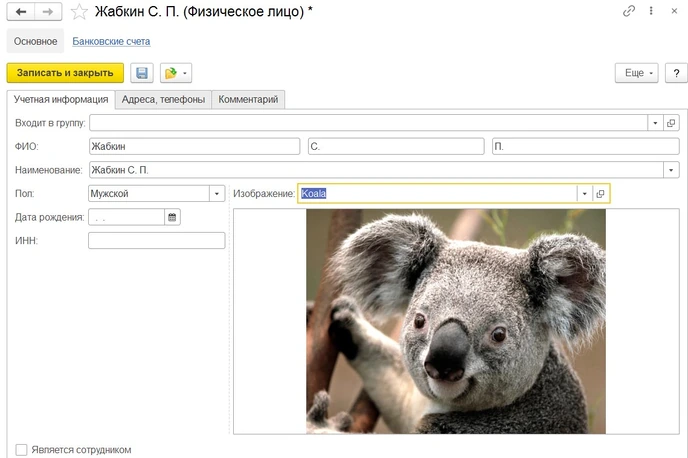Click the save floppy disk icon
The image size is (688, 458).
click(142, 73)
